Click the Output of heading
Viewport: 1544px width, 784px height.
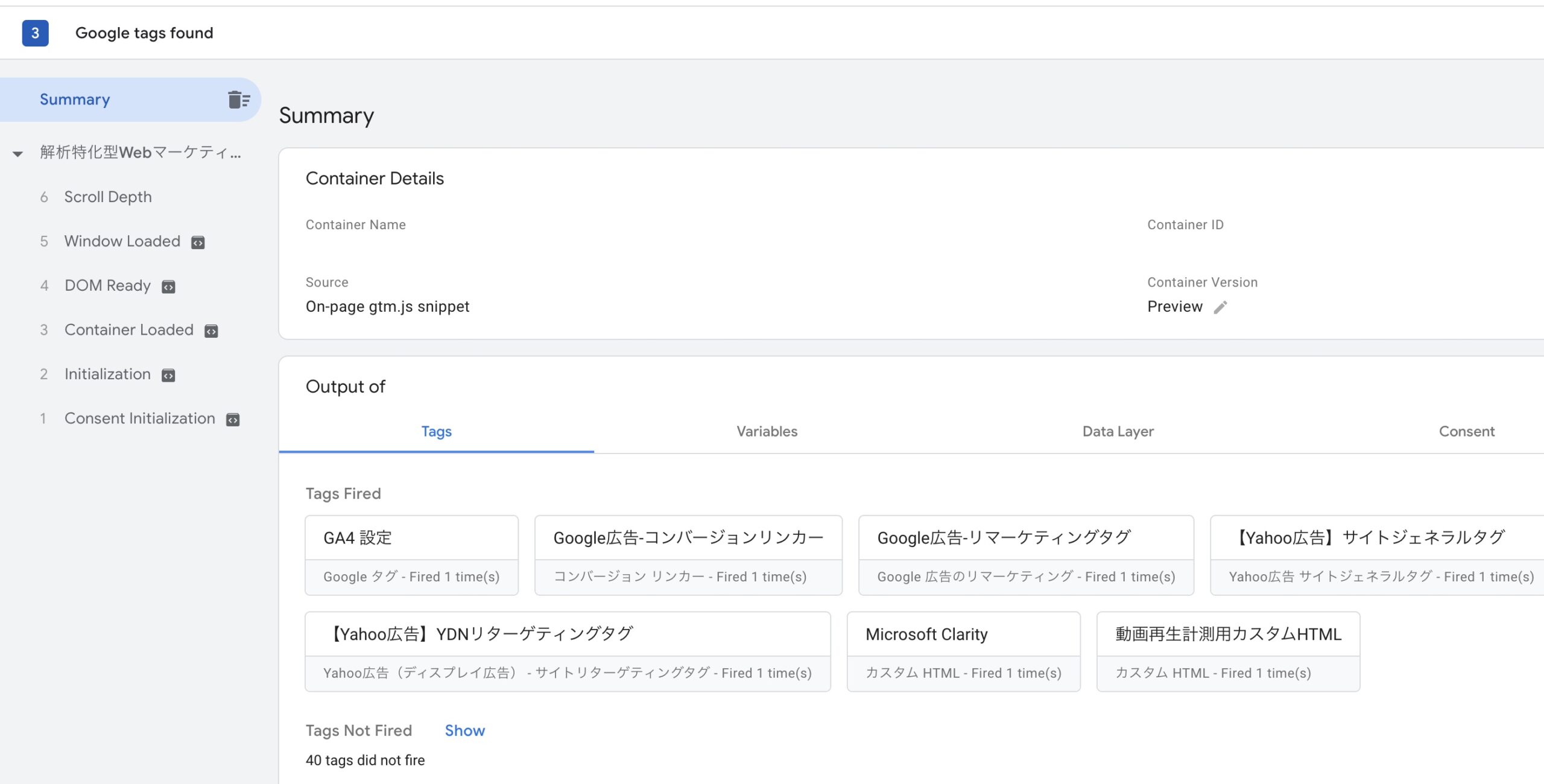pyautogui.click(x=345, y=387)
